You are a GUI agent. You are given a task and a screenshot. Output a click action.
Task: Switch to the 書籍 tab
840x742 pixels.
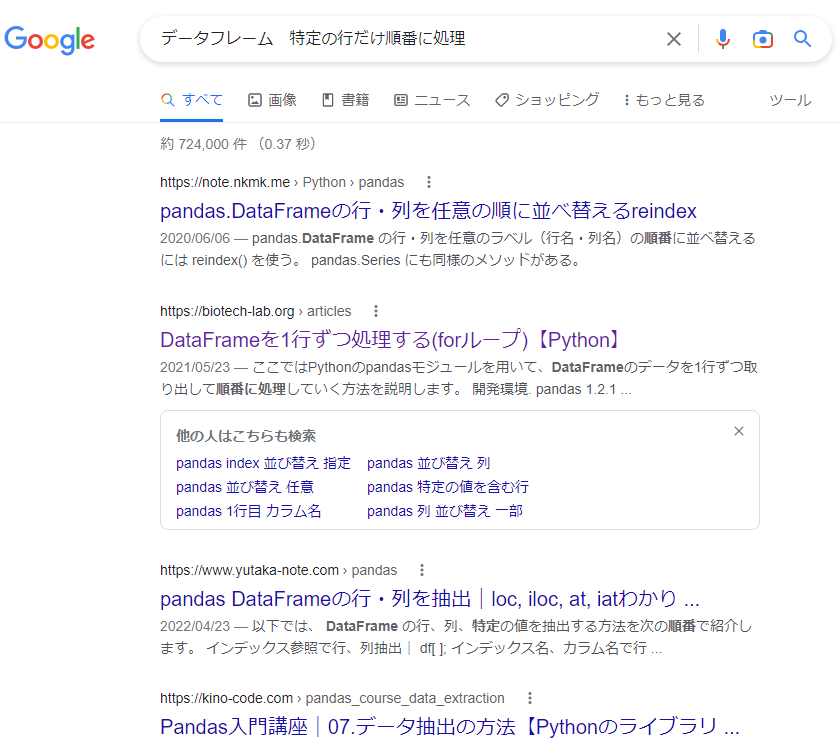click(x=346, y=100)
